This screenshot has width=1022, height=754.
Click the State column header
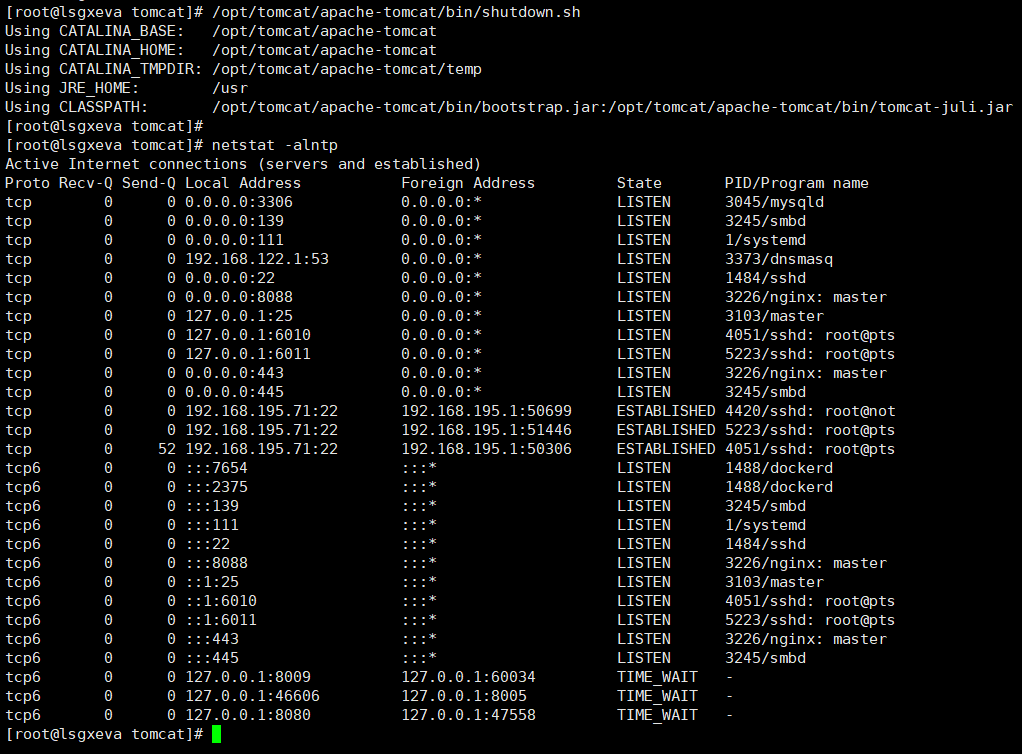639,183
